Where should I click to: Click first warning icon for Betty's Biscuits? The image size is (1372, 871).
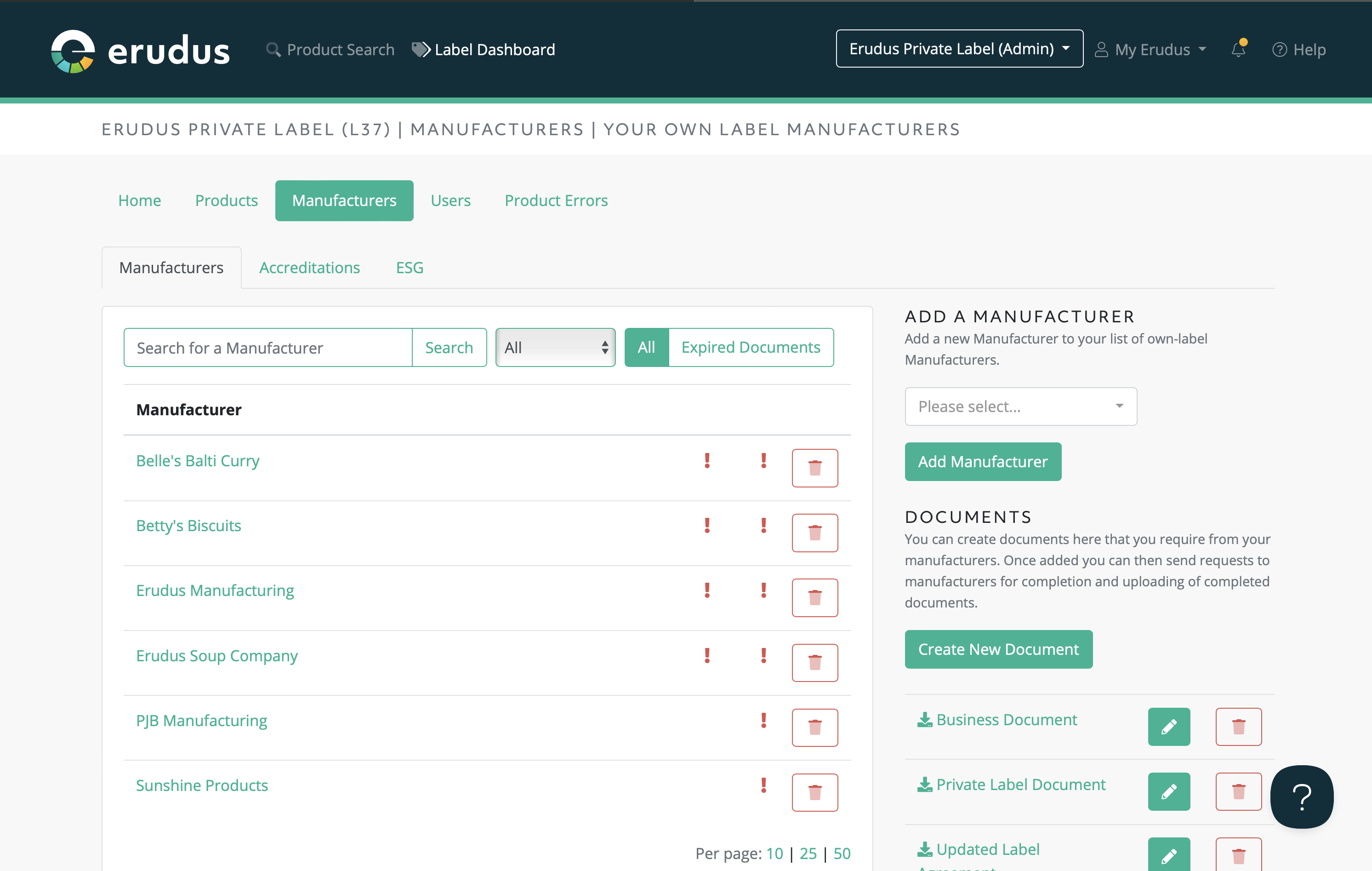707,526
